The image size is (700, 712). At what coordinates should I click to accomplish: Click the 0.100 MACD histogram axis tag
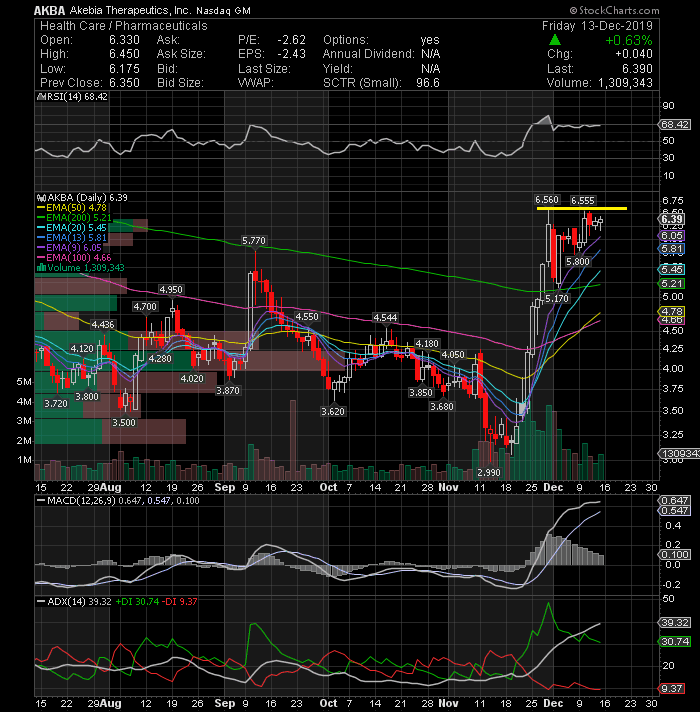point(674,554)
